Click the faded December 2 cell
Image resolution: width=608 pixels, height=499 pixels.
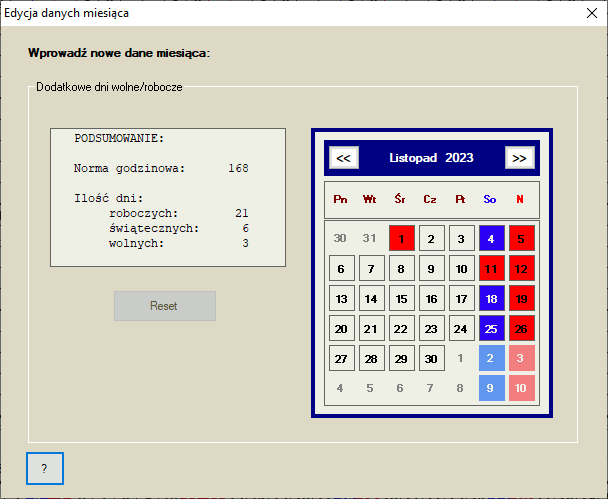(x=491, y=359)
